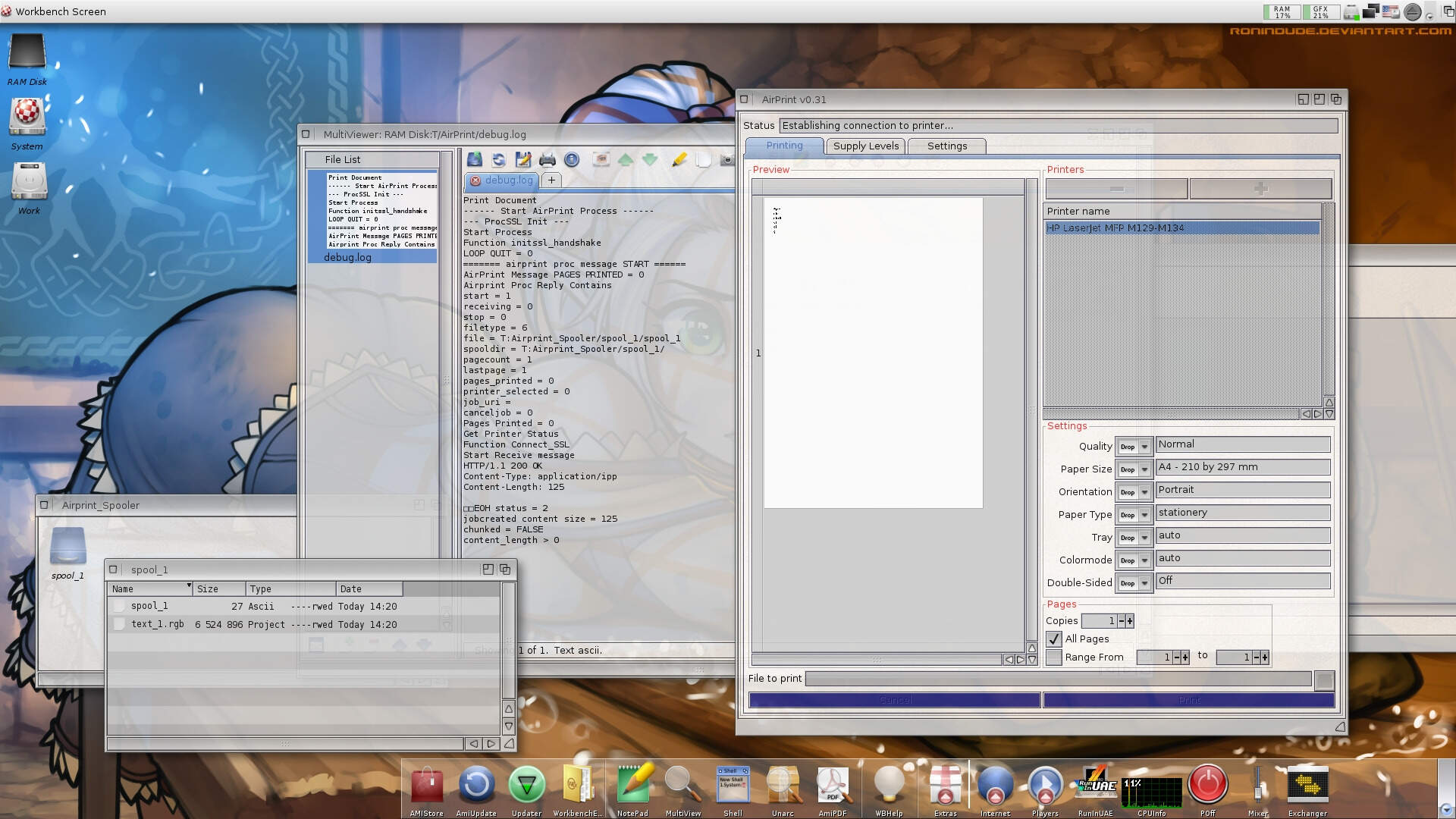Switch to the Printing tab
Screen dimensions: 1456x819
coord(784,146)
